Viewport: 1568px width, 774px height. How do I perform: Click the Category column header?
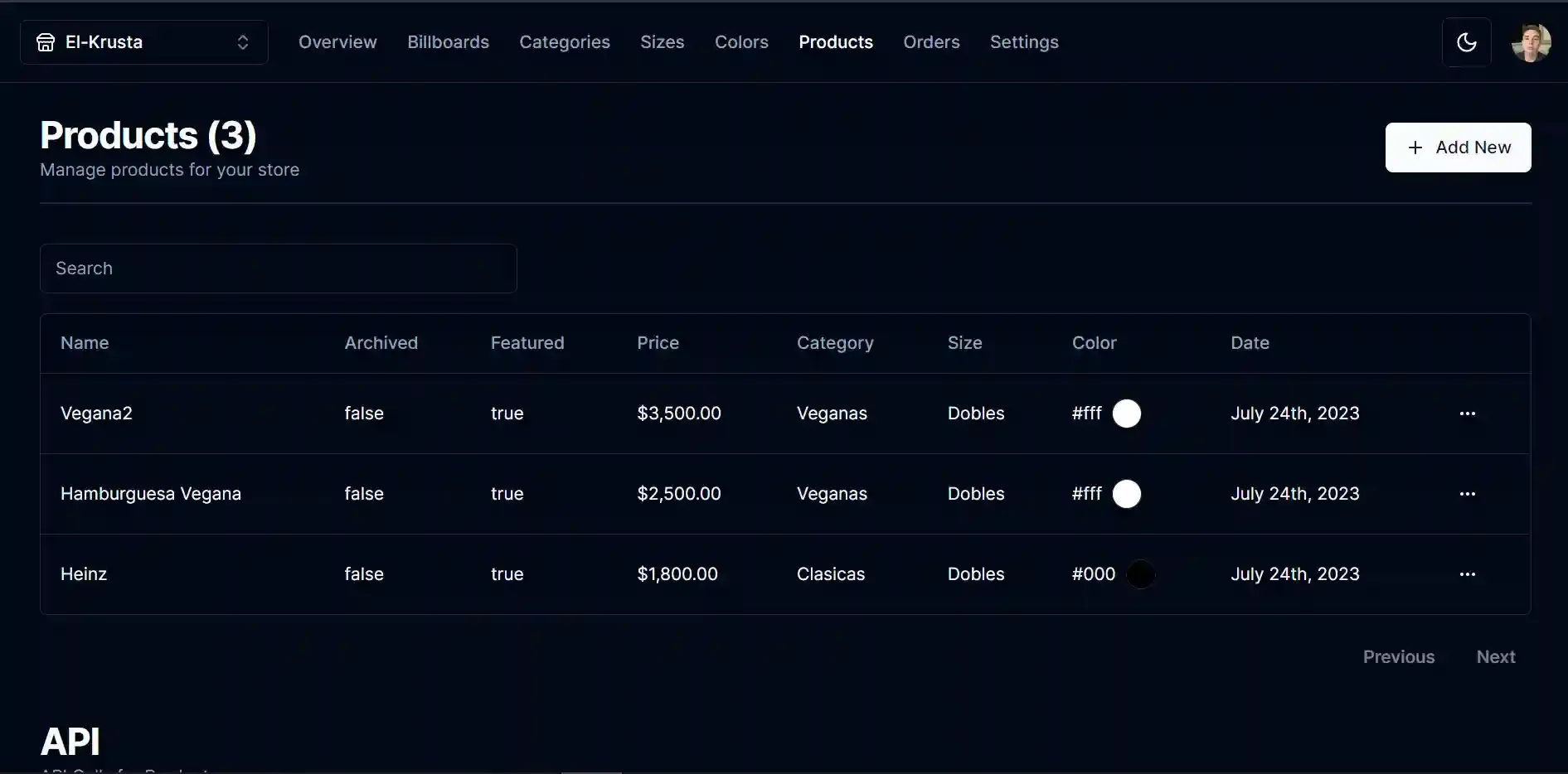(x=835, y=343)
